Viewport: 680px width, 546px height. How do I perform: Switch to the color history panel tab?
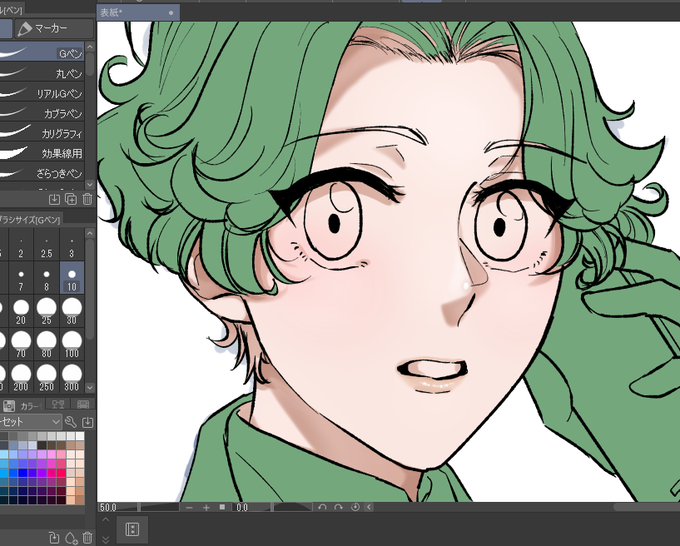point(82,404)
